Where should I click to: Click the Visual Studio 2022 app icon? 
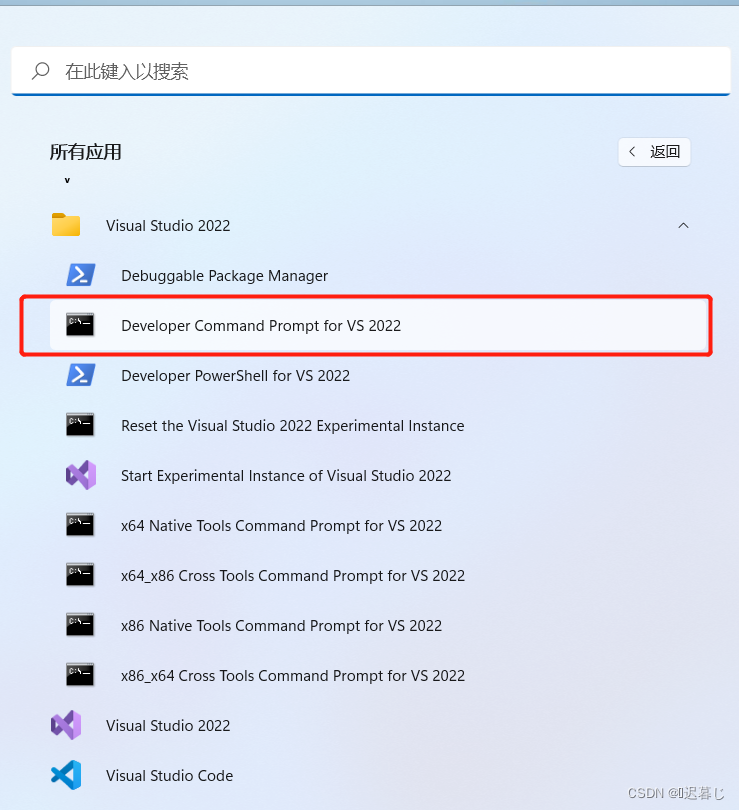pyautogui.click(x=66, y=725)
